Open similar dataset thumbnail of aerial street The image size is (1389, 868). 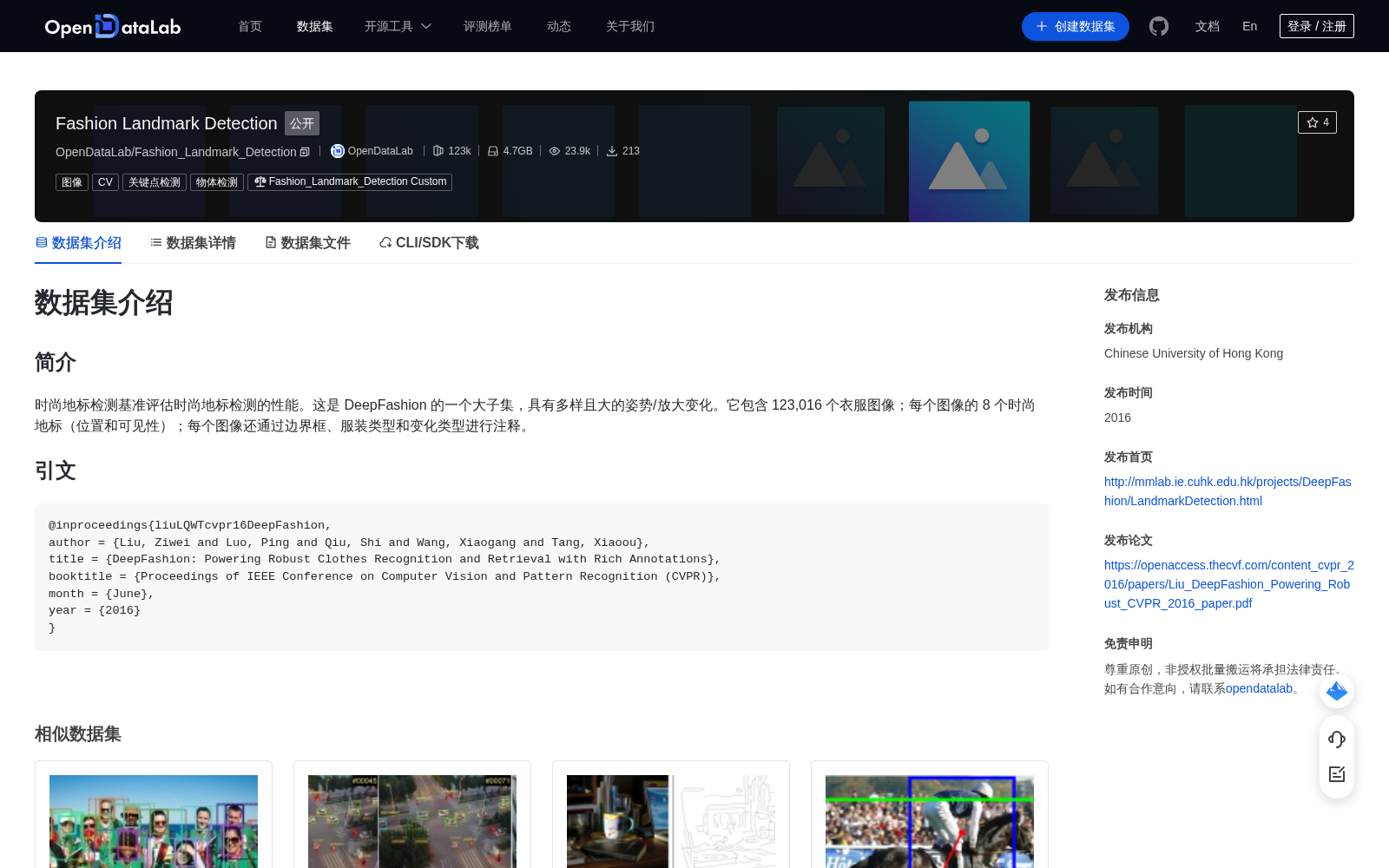412,821
